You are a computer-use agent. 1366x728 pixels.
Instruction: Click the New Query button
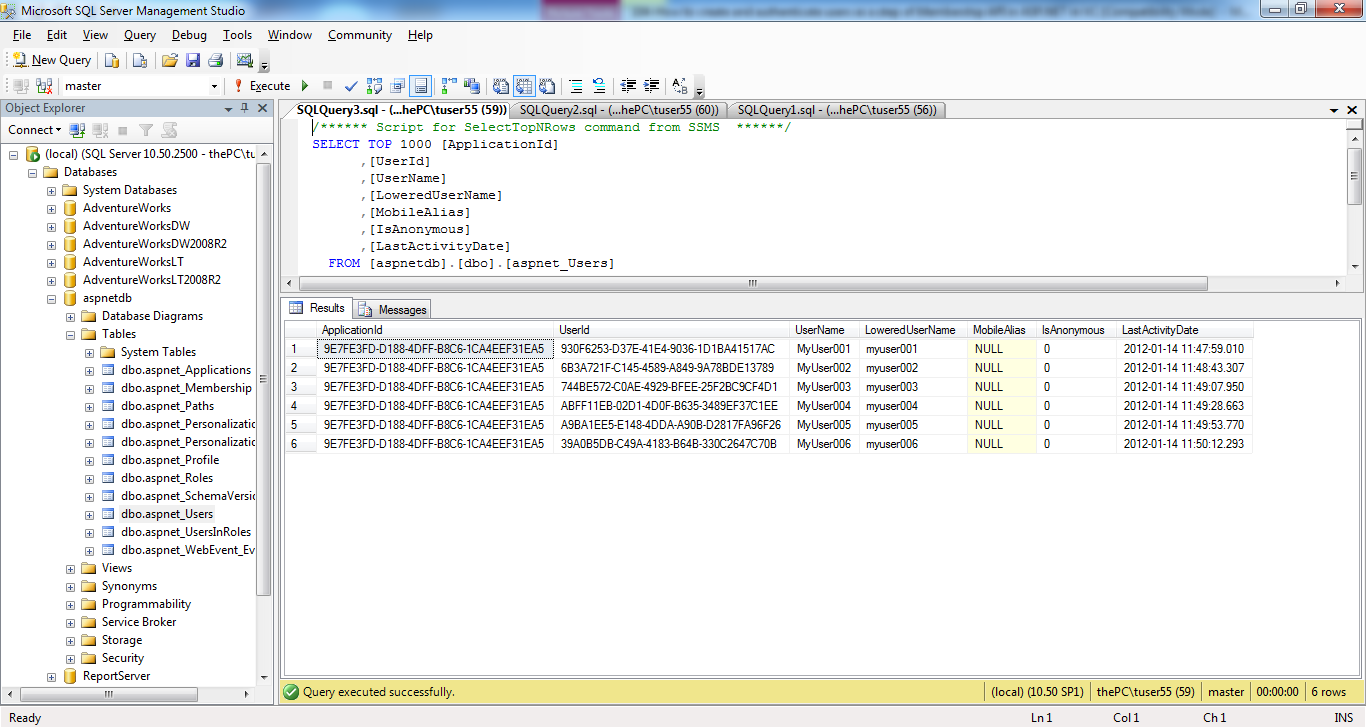coord(51,60)
